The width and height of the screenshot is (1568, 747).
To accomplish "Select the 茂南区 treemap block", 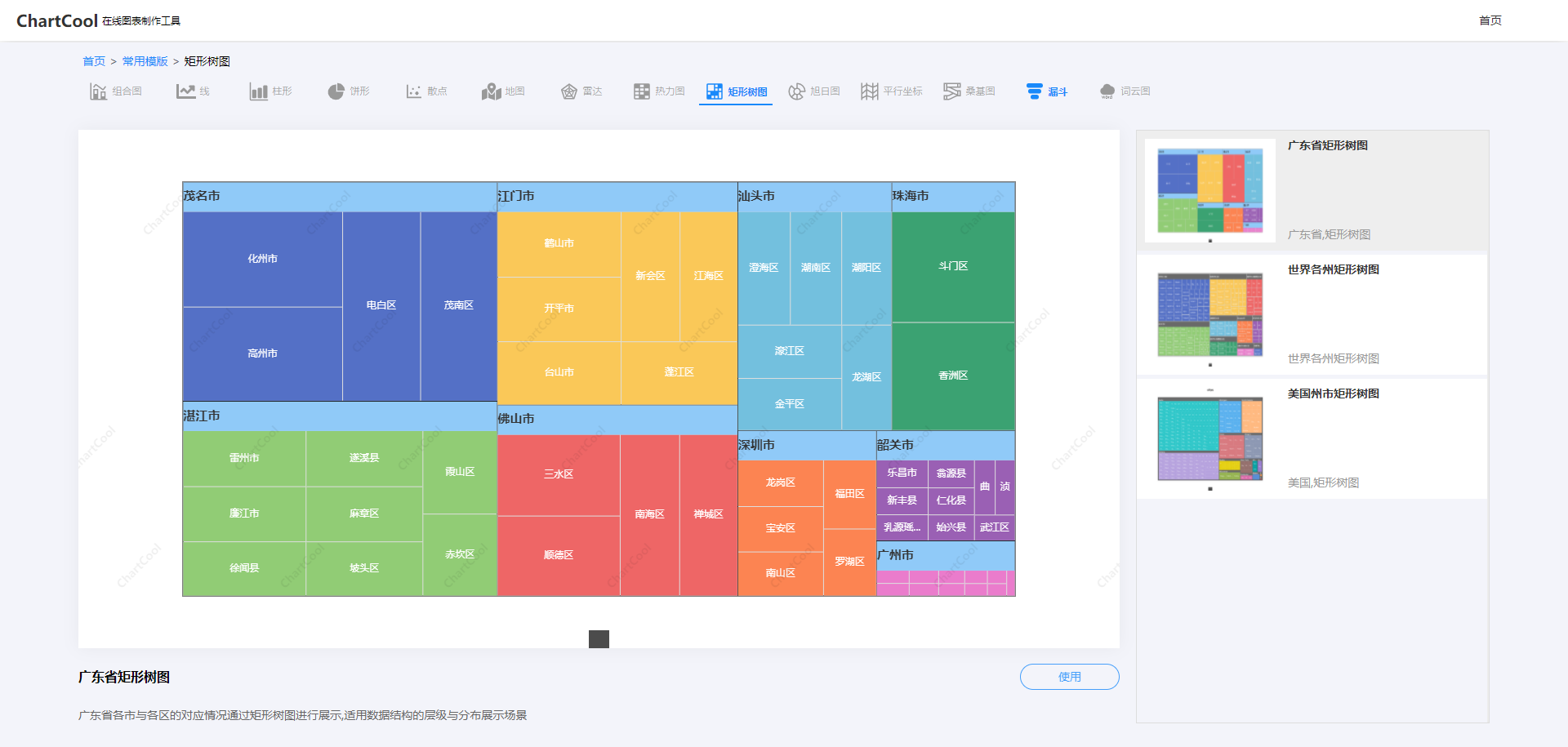I will 458,306.
